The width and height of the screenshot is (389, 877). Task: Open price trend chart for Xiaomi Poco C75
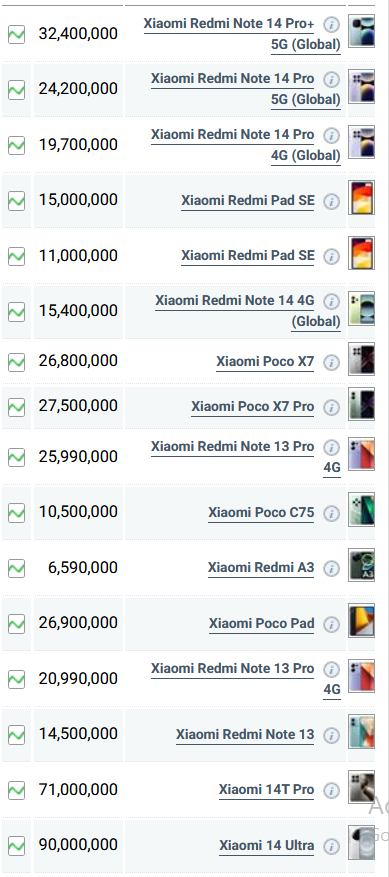tap(16, 512)
